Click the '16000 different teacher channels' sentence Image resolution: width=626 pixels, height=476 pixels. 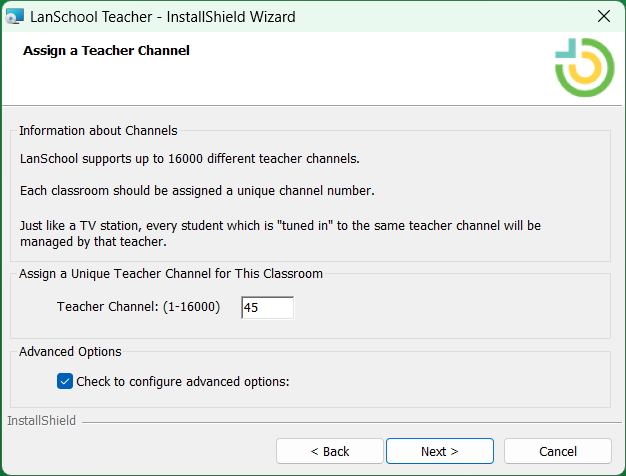click(x=190, y=159)
